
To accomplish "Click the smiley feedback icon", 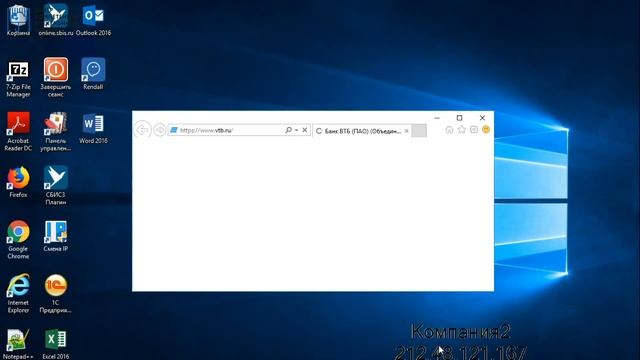I will (486, 129).
